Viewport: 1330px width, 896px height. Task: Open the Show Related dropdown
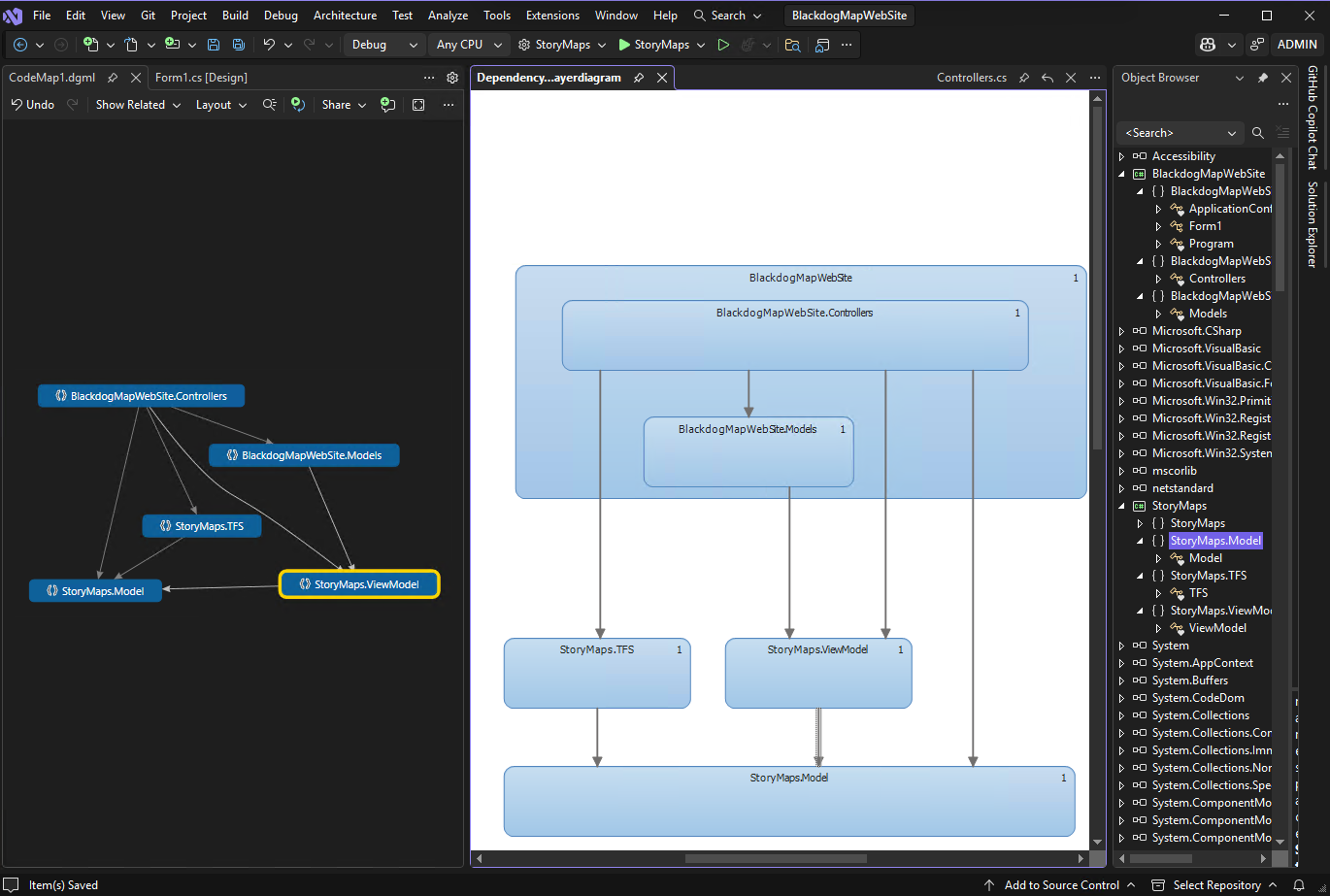click(x=138, y=105)
